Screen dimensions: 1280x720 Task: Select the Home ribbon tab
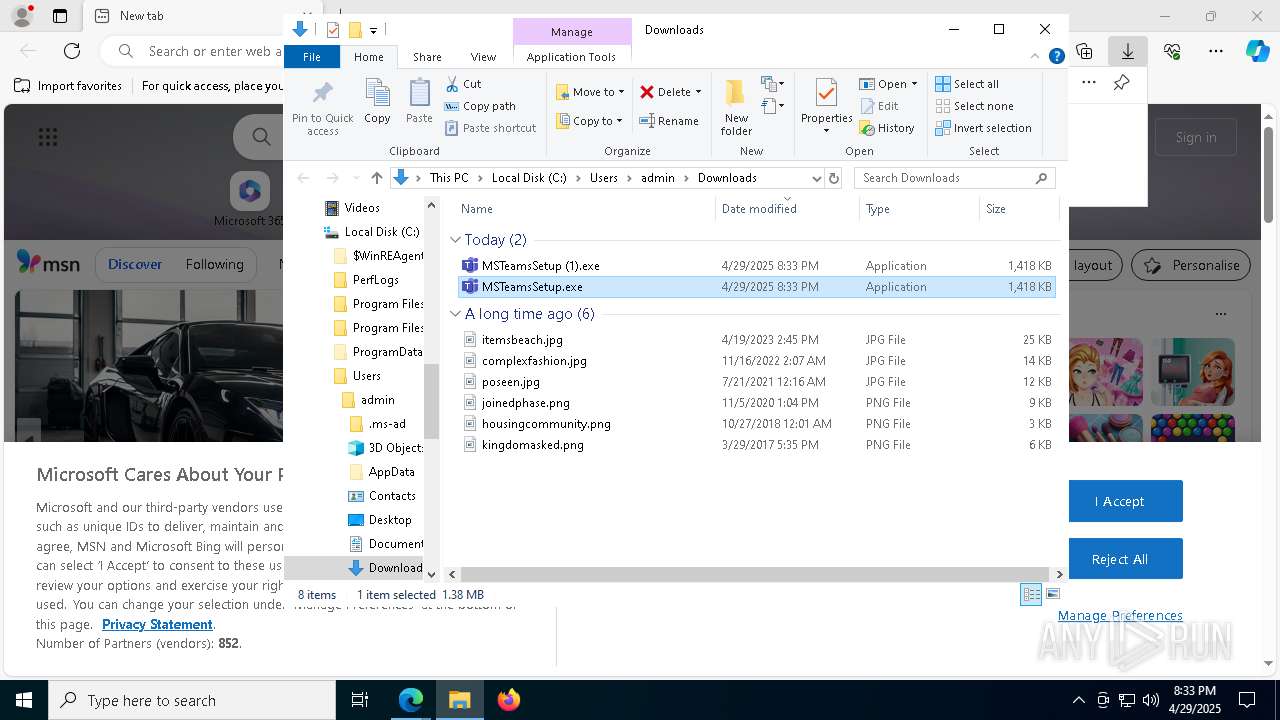(368, 57)
